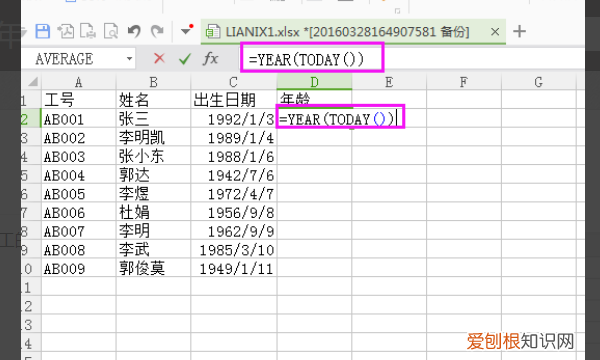Click date cell 1988/1/6
The image size is (600, 360).
[x=233, y=156]
